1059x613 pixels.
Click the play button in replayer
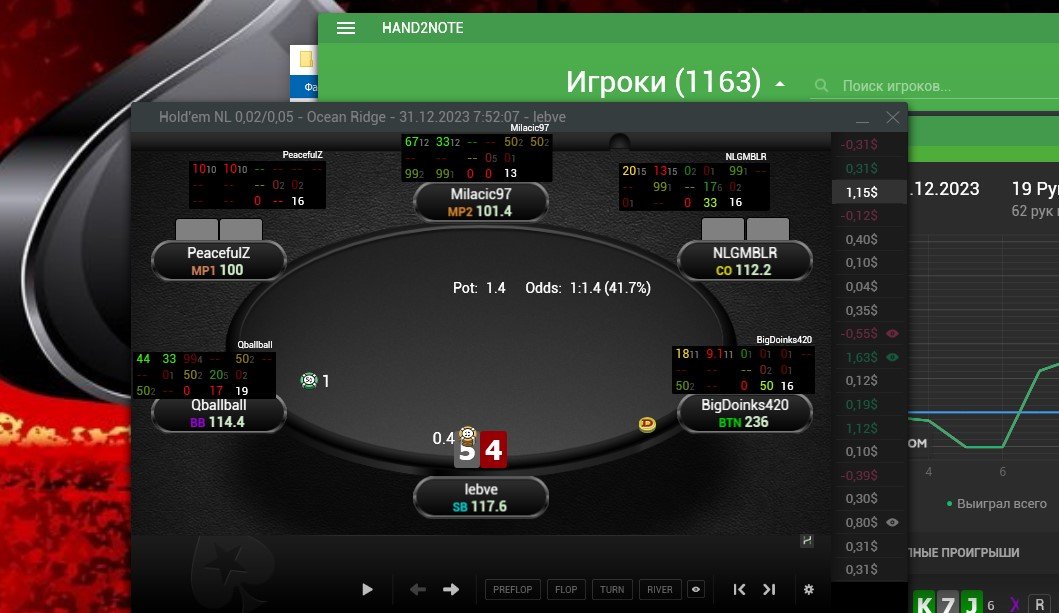point(367,589)
